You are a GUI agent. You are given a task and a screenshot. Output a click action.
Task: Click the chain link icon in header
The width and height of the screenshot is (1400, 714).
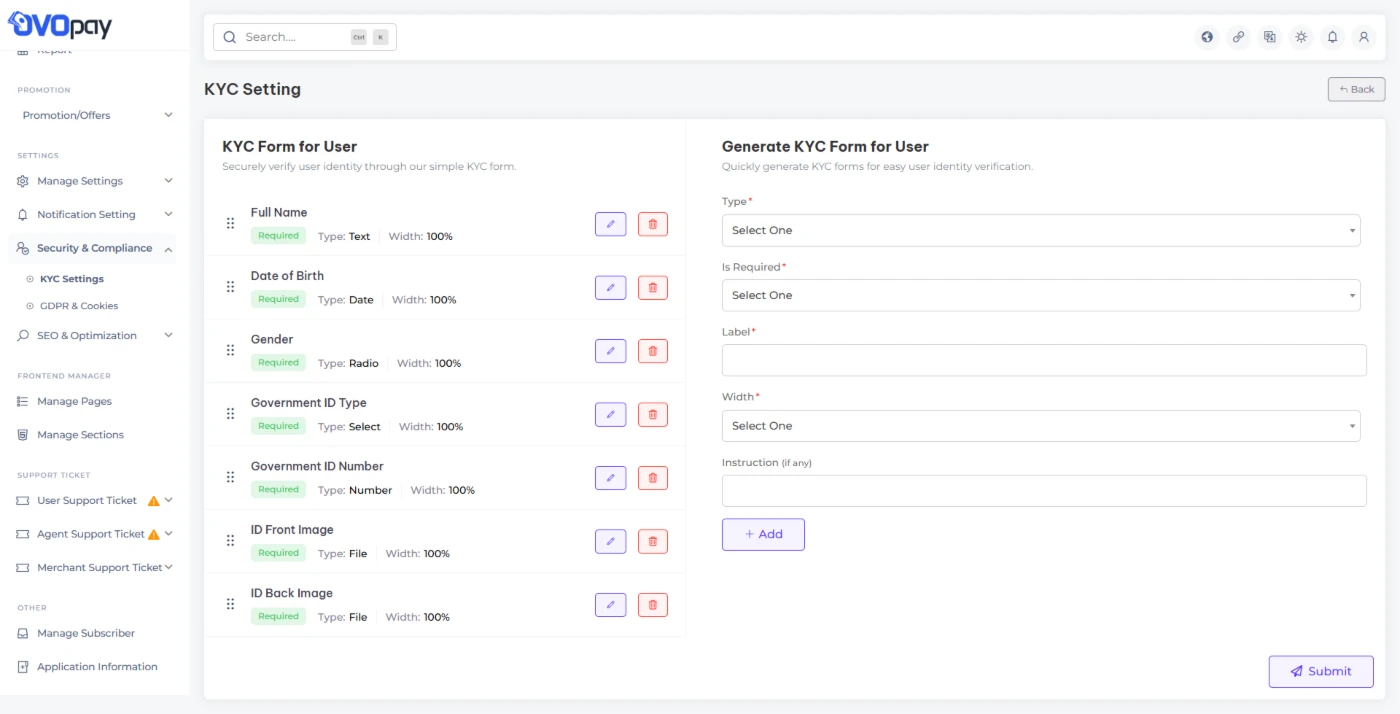tap(1238, 37)
